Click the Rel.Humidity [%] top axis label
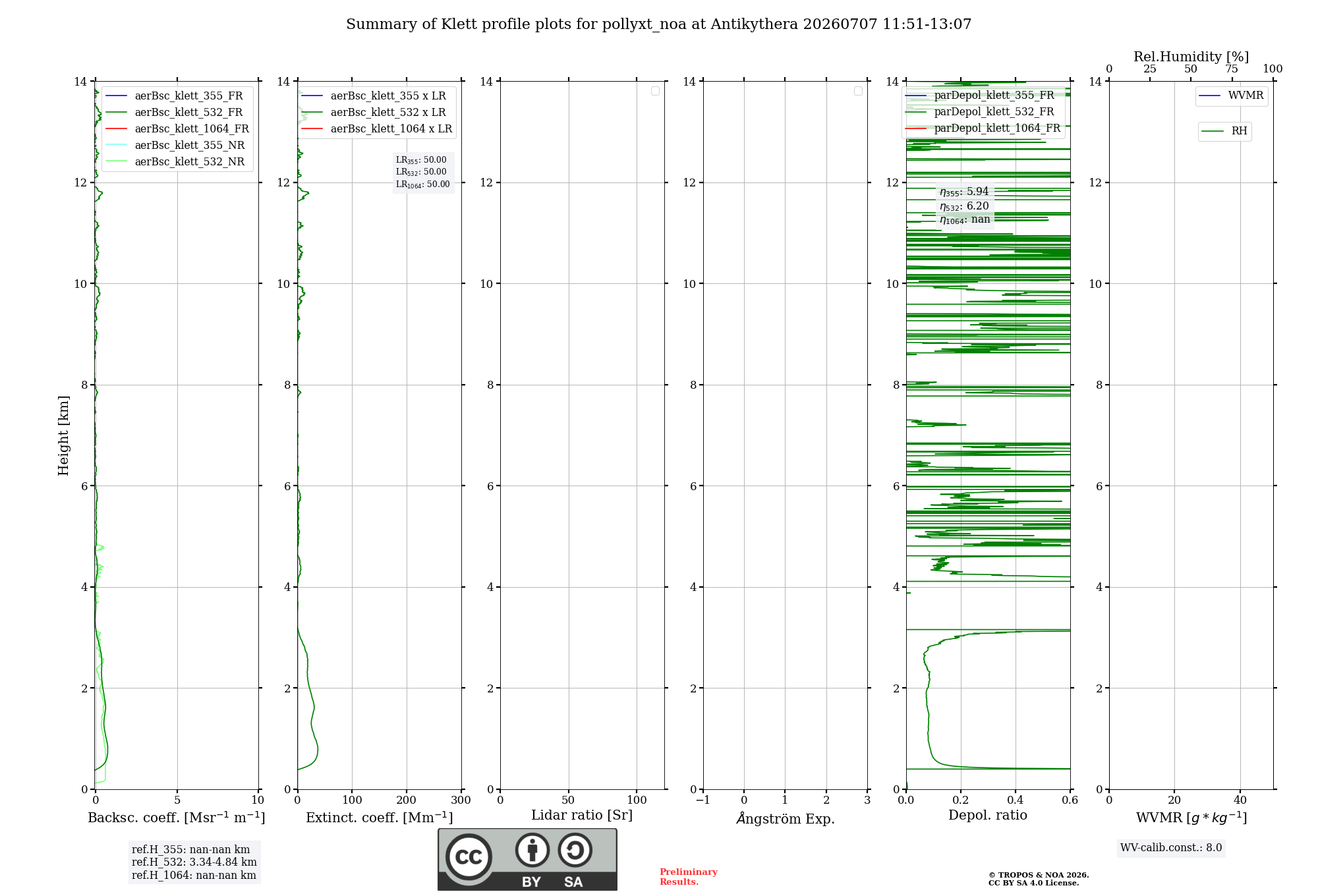Viewport: 1318px width, 896px height. coord(1191,57)
